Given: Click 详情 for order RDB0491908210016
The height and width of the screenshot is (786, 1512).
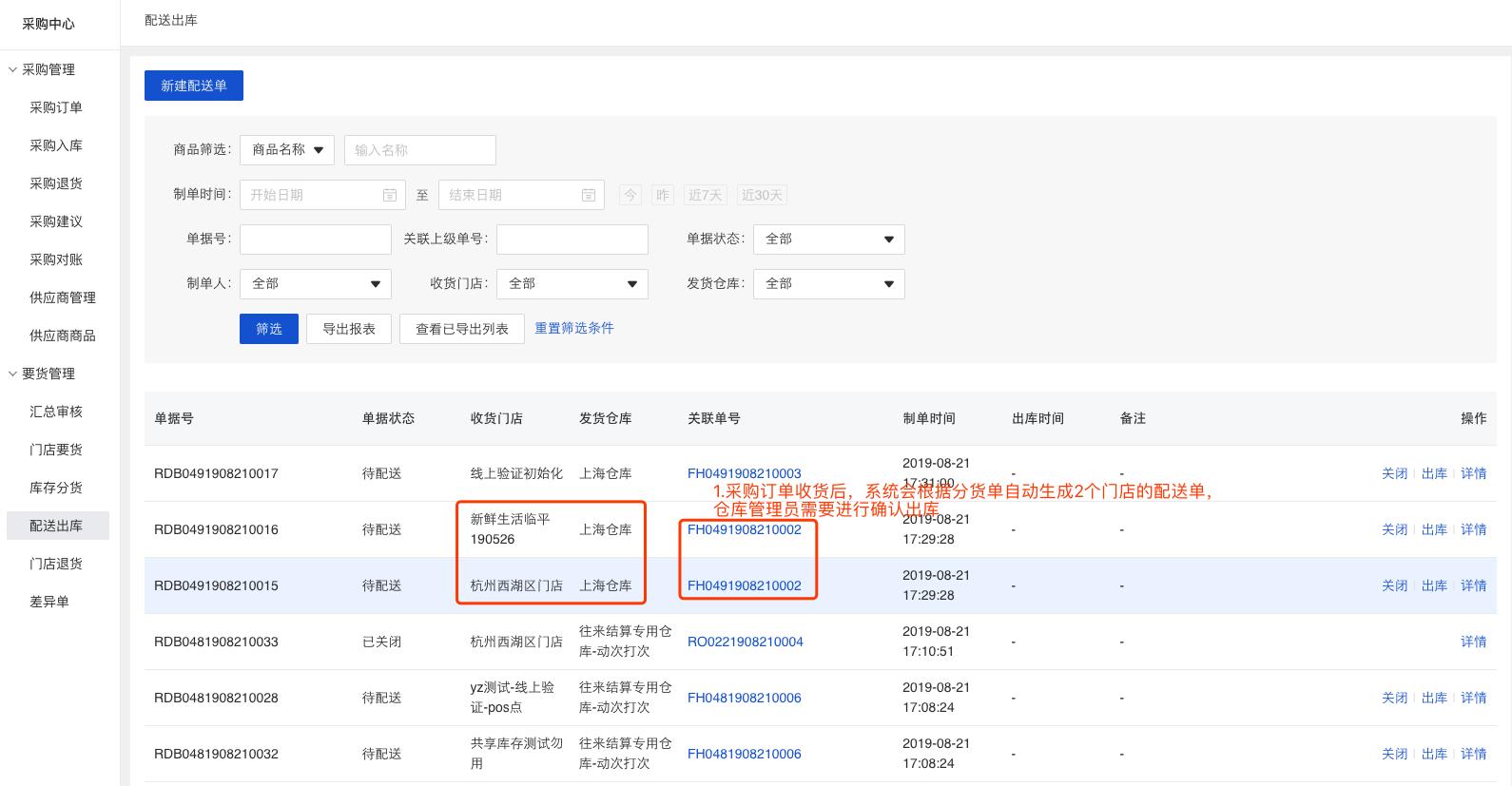Looking at the screenshot, I should click(1473, 529).
